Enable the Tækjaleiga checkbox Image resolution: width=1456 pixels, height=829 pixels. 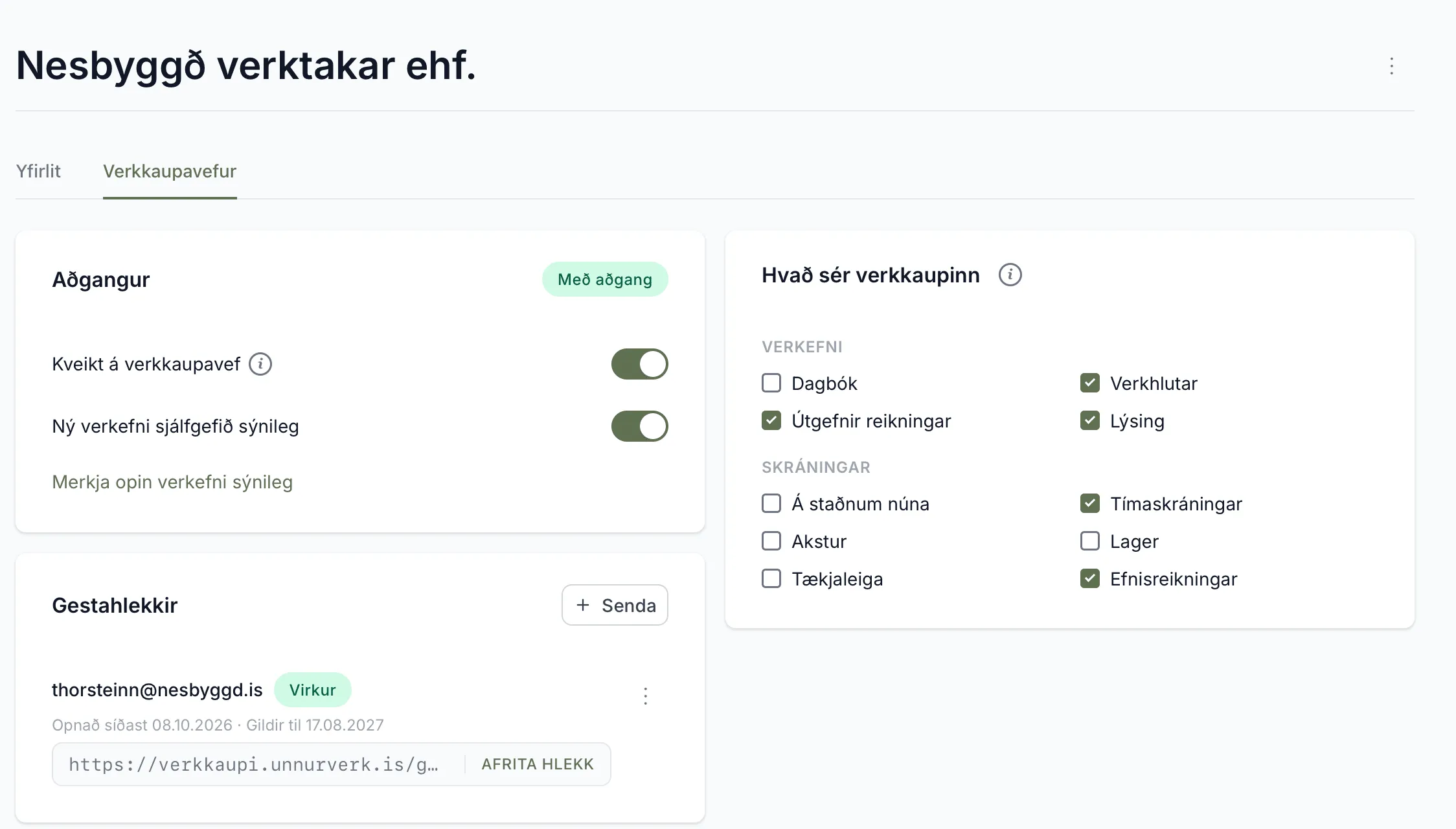771,578
